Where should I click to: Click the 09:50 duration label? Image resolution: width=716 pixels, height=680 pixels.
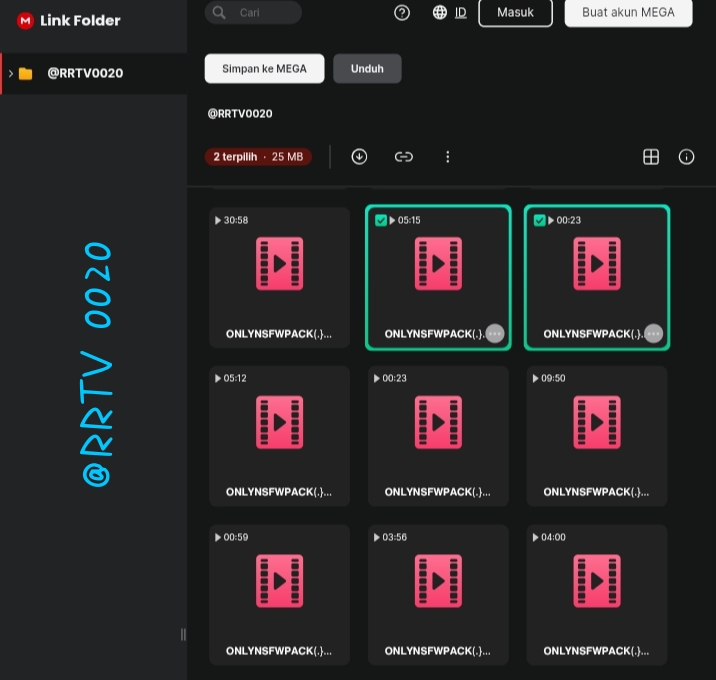coord(553,378)
